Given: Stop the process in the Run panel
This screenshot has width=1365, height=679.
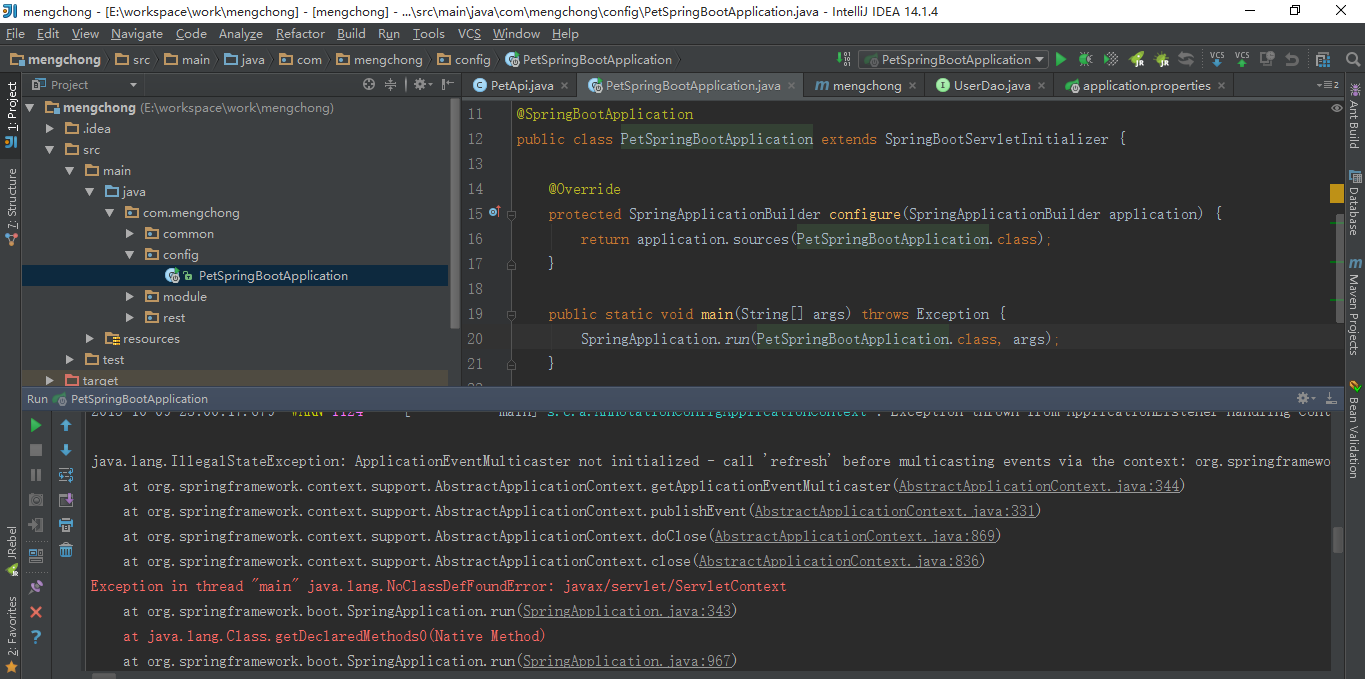Looking at the screenshot, I should click(x=36, y=450).
